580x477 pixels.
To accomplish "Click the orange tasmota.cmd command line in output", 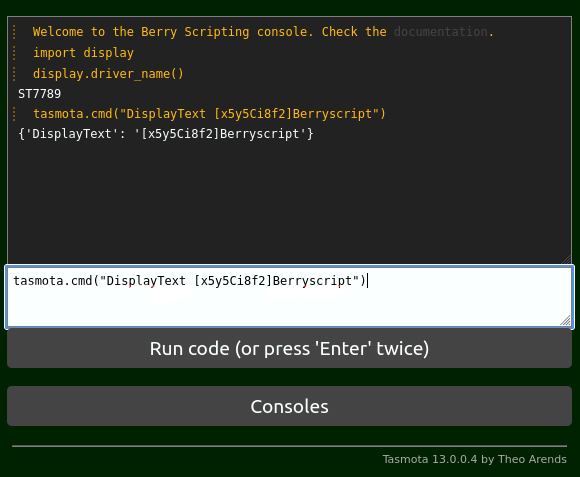I will tap(209, 114).
